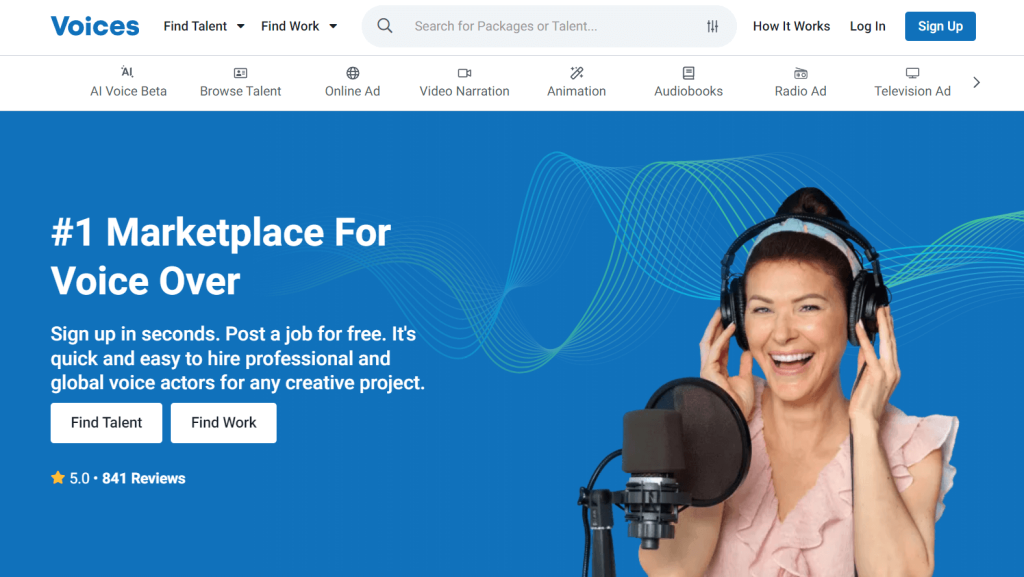The image size is (1024, 577).
Task: Click the 5.0 rating text
Action: click(79, 478)
